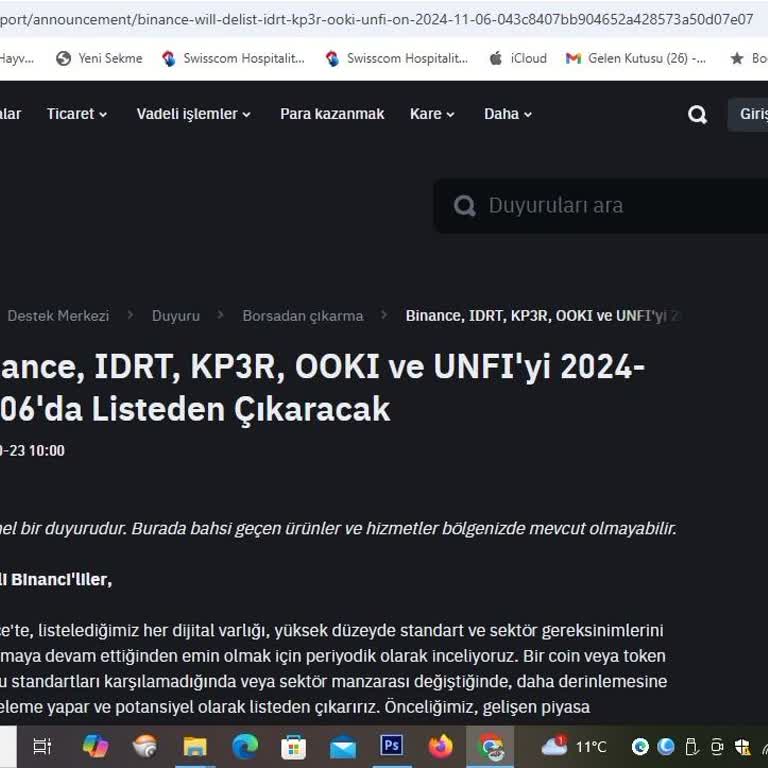Open the Para kazanmak menu item

(332, 114)
